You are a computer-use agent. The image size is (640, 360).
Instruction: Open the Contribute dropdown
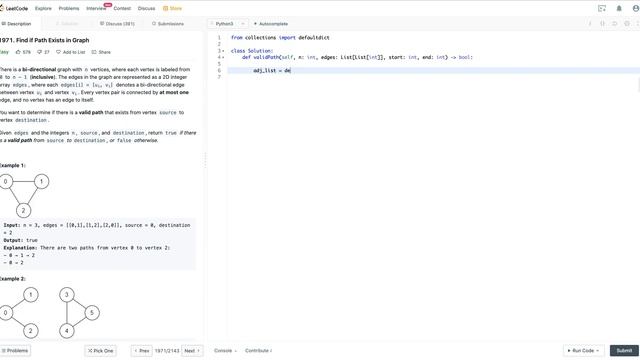(258, 351)
